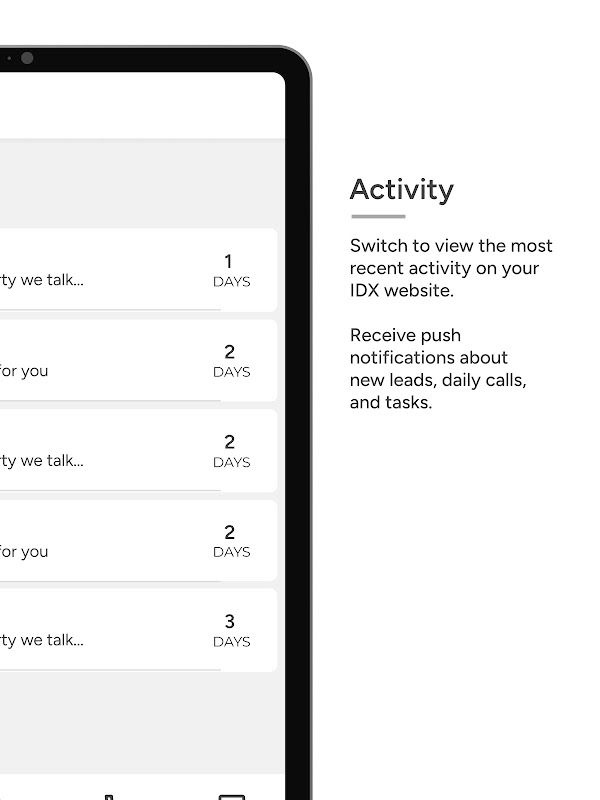
Task: Tap the '3' day counter number
Action: [x=229, y=622]
